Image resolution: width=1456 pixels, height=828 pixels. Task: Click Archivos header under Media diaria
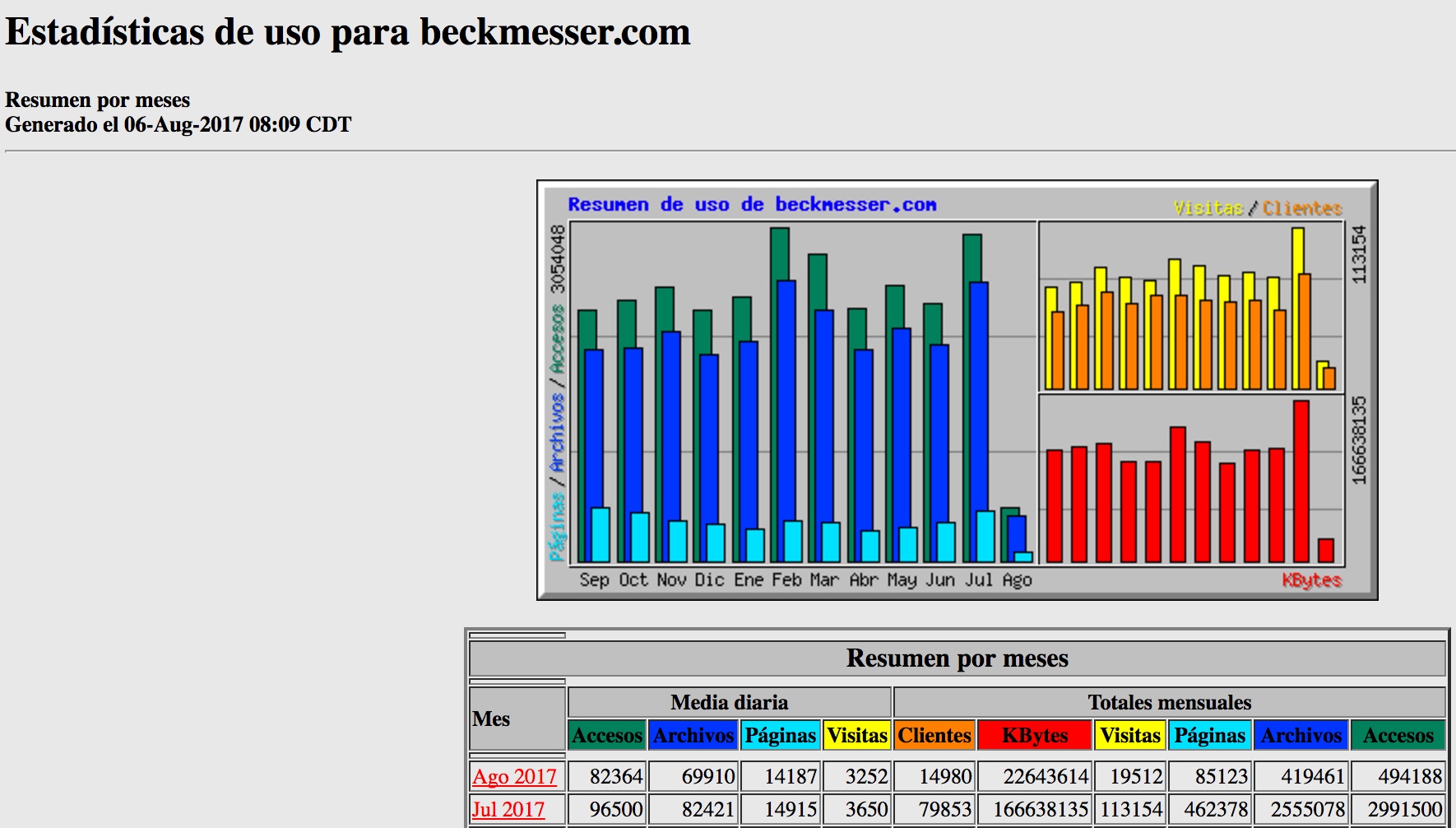click(x=693, y=735)
